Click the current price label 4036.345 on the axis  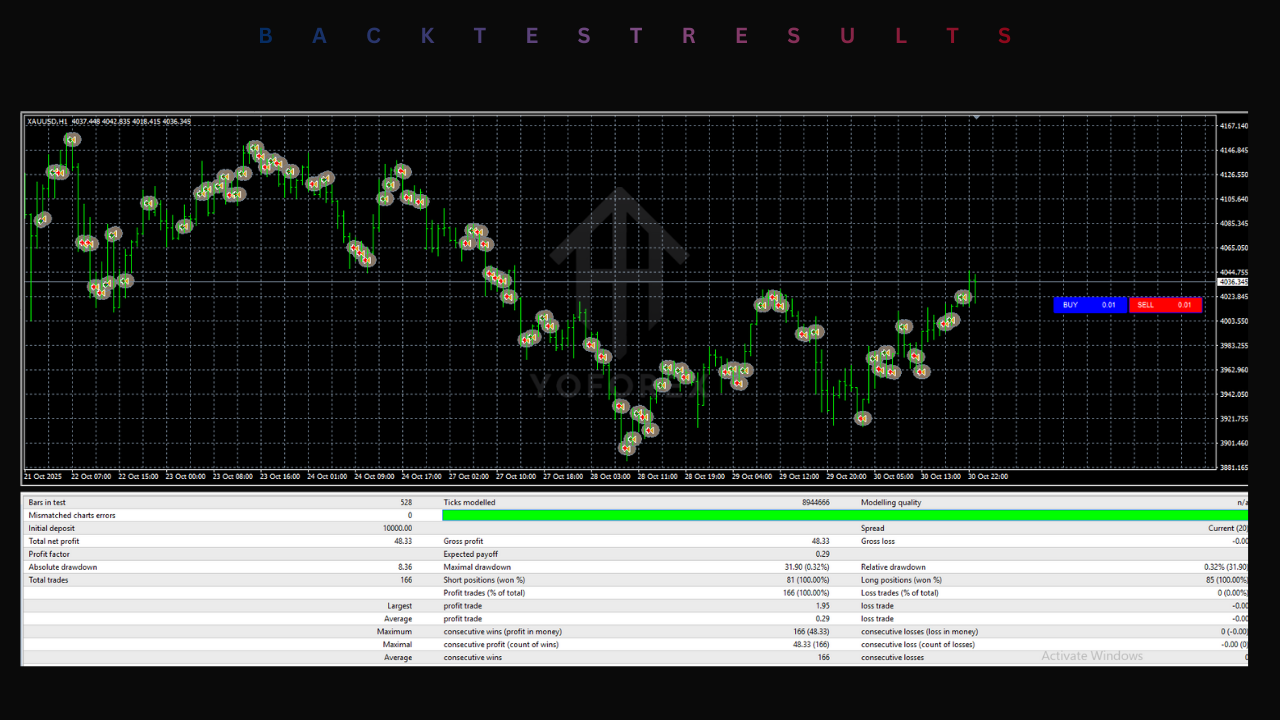click(x=1234, y=282)
